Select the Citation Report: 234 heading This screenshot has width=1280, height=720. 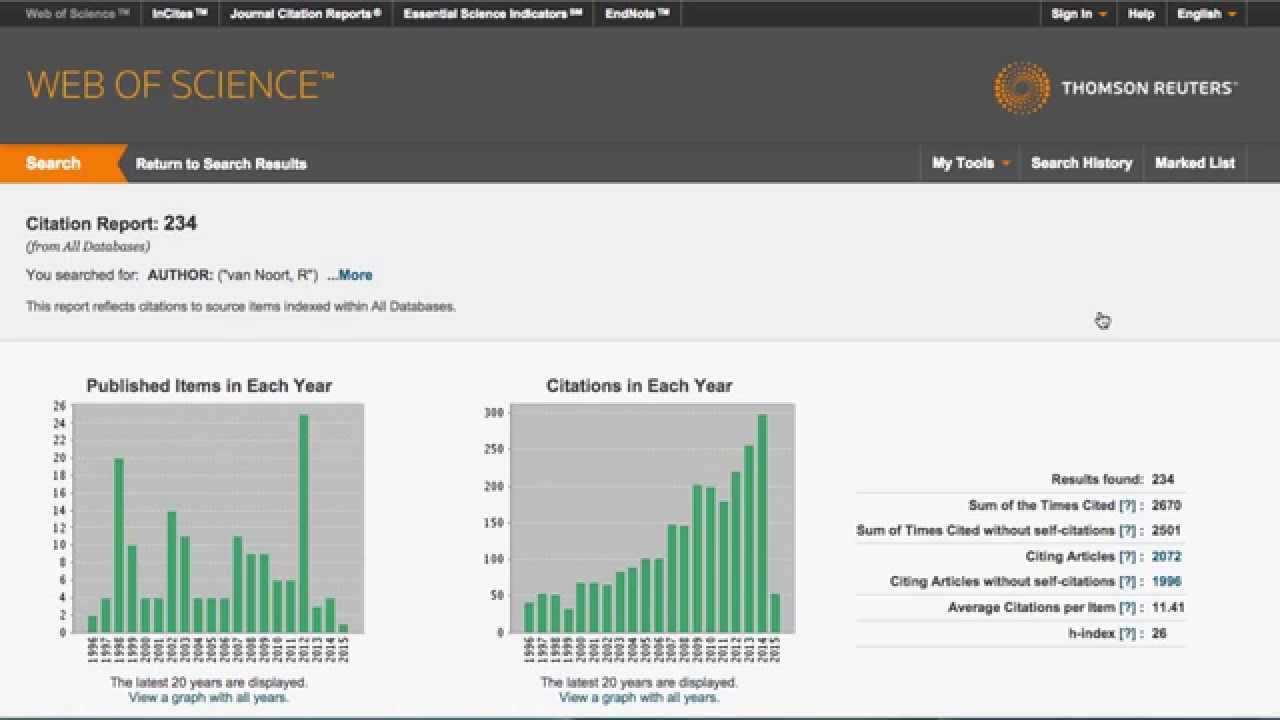[x=111, y=224]
